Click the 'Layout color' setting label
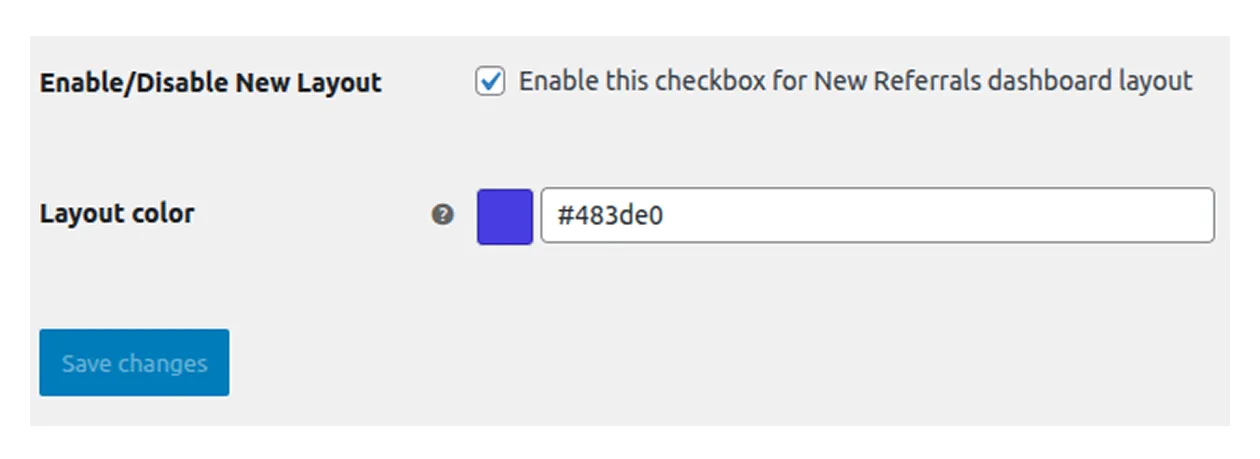The image size is (1260, 459). click(117, 213)
